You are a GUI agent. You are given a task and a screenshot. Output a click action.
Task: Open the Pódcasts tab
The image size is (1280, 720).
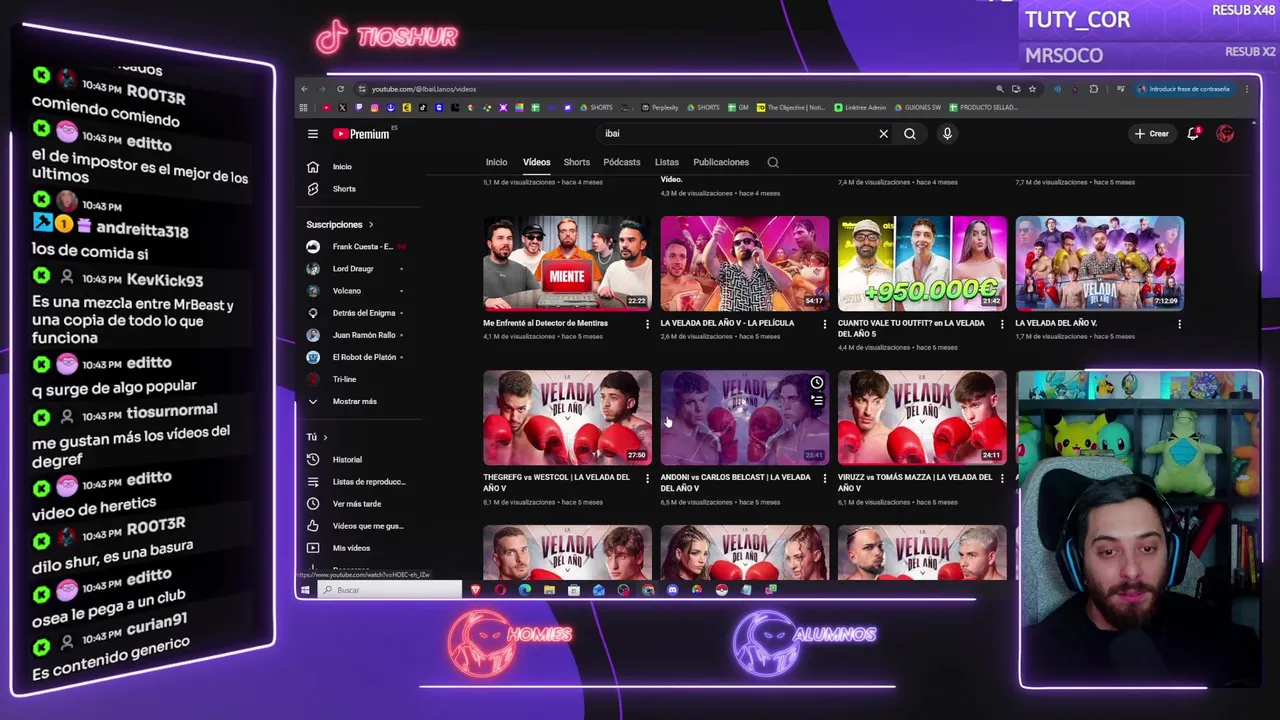622,162
